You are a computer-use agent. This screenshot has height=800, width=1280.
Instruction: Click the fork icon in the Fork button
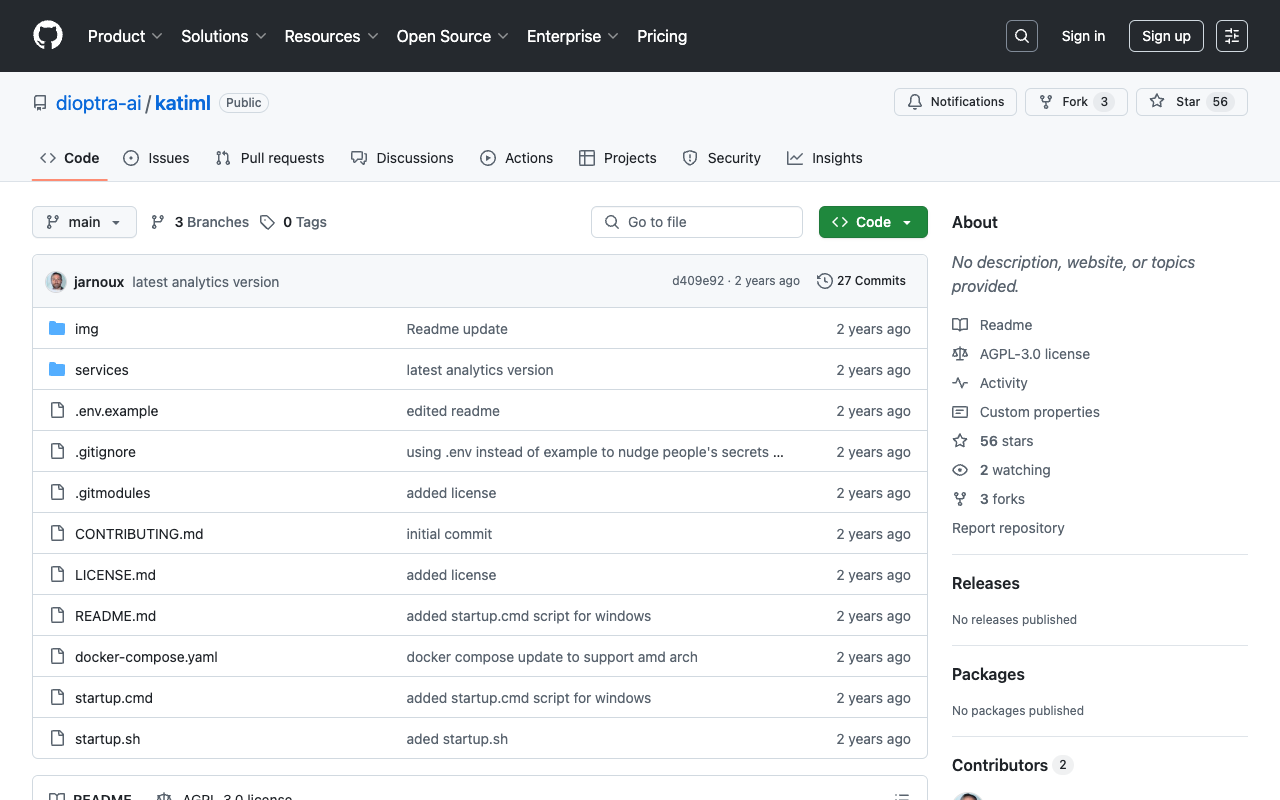coord(1046,102)
